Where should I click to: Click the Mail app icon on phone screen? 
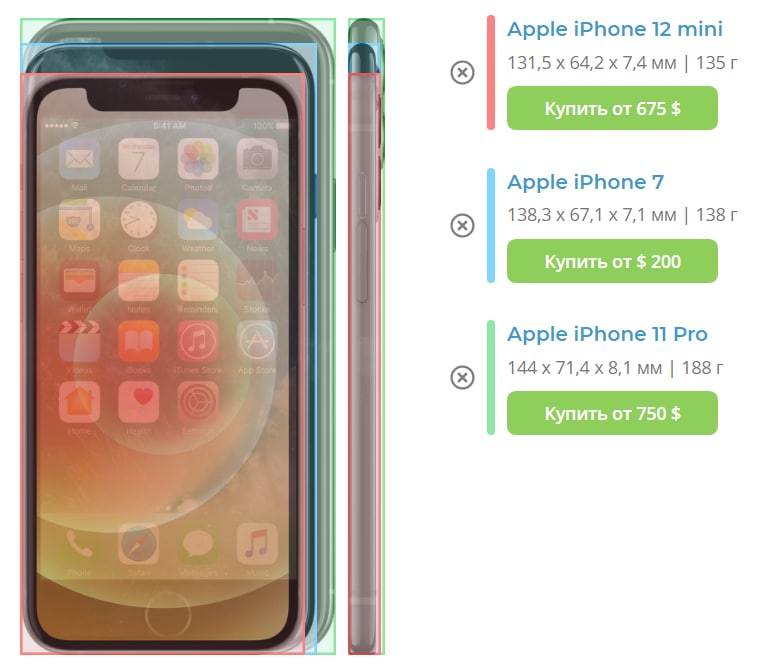79,159
